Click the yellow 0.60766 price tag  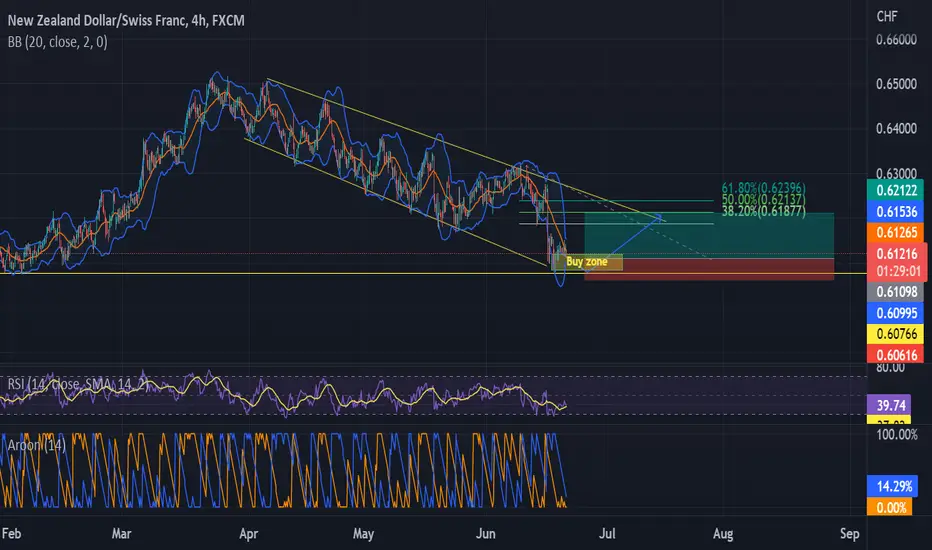[896, 334]
